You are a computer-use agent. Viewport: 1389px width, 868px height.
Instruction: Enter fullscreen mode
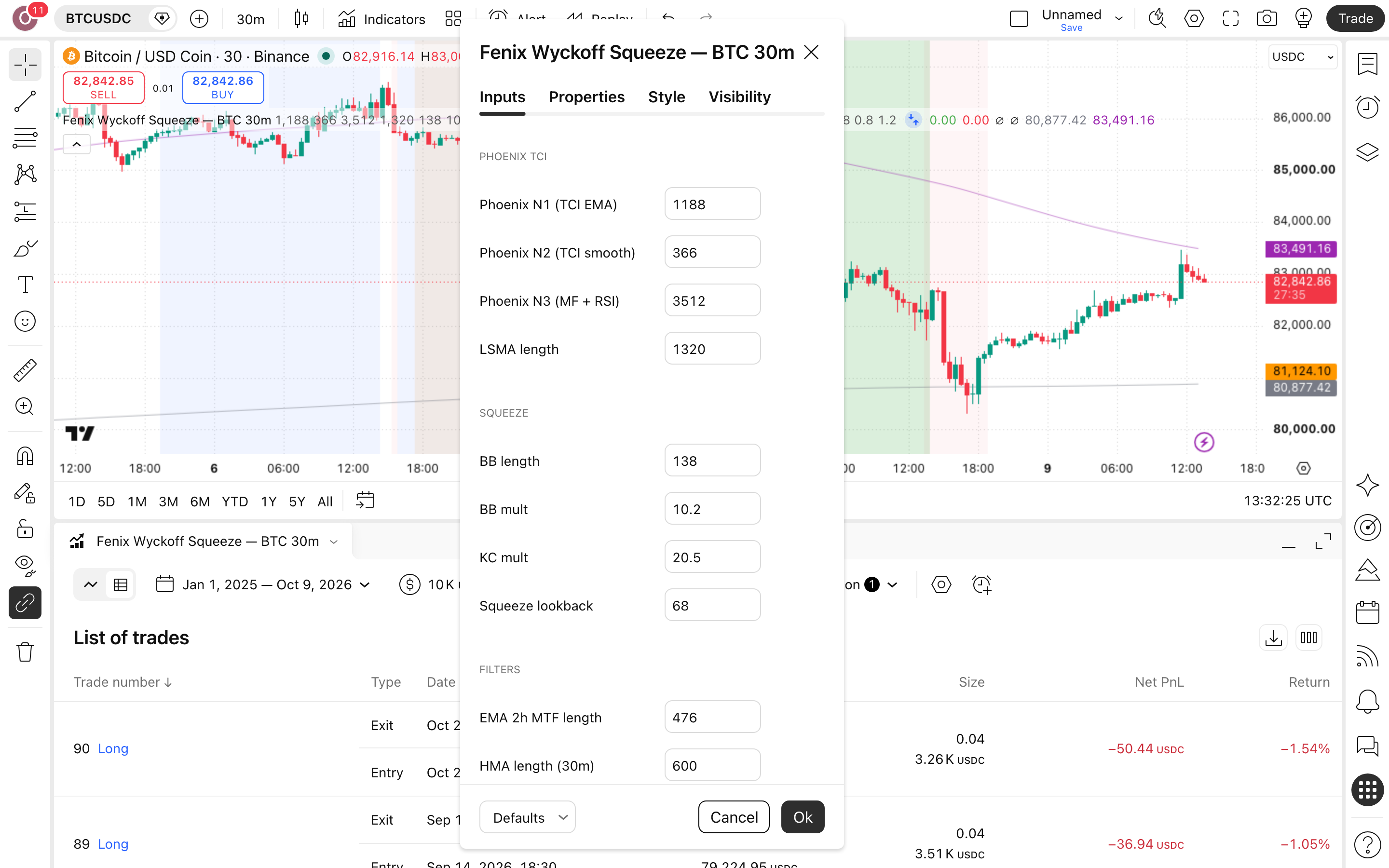(x=1231, y=18)
